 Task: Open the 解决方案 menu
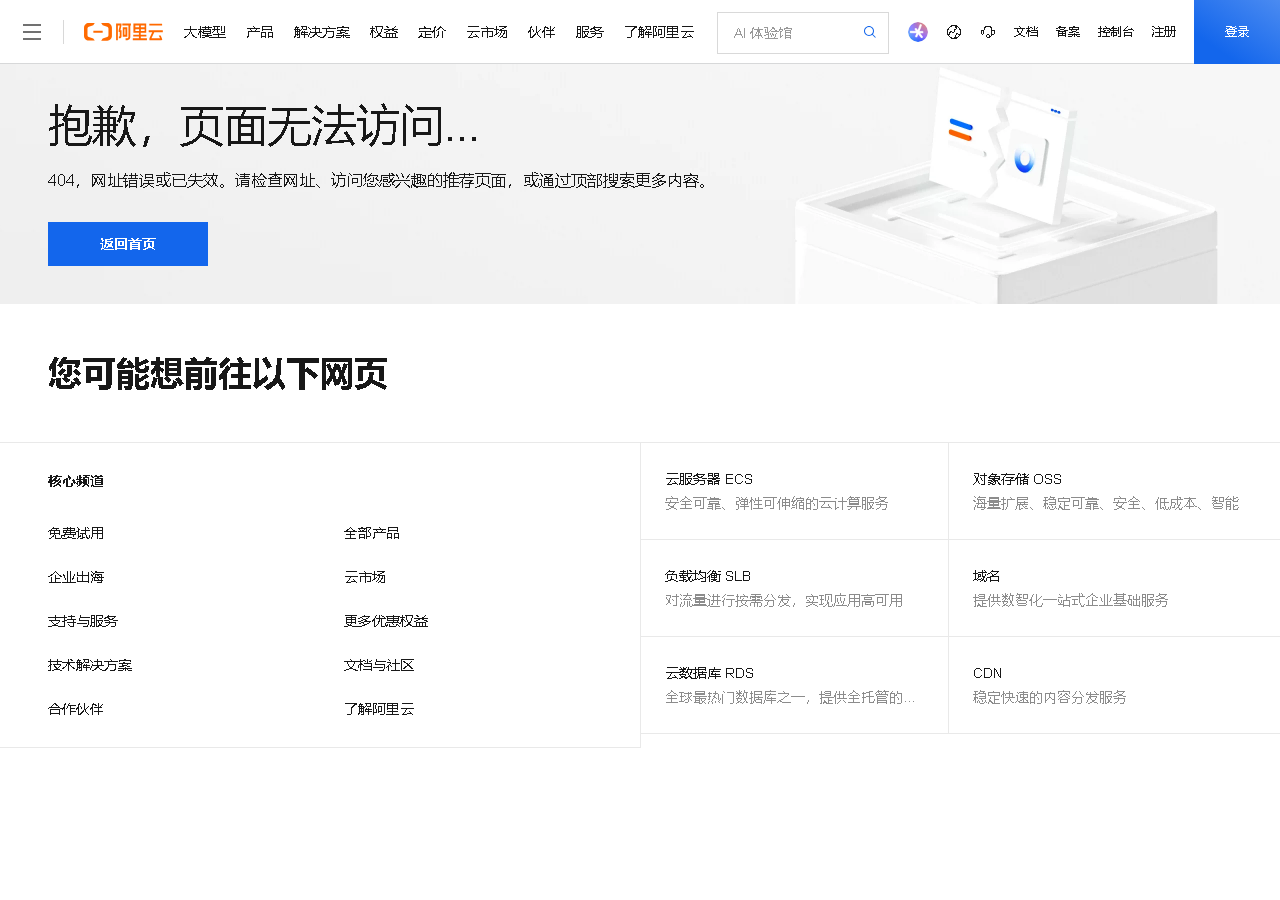click(322, 32)
